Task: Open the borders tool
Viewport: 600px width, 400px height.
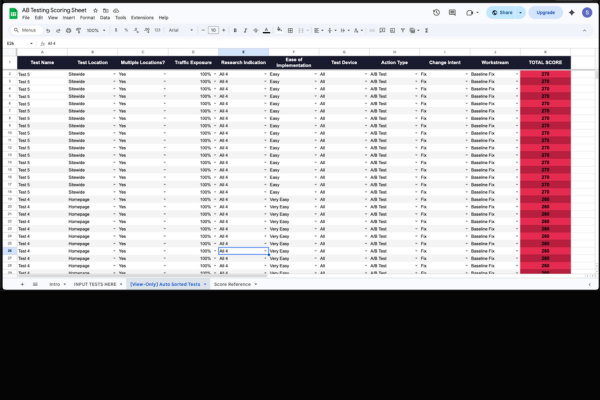Action: (290, 30)
